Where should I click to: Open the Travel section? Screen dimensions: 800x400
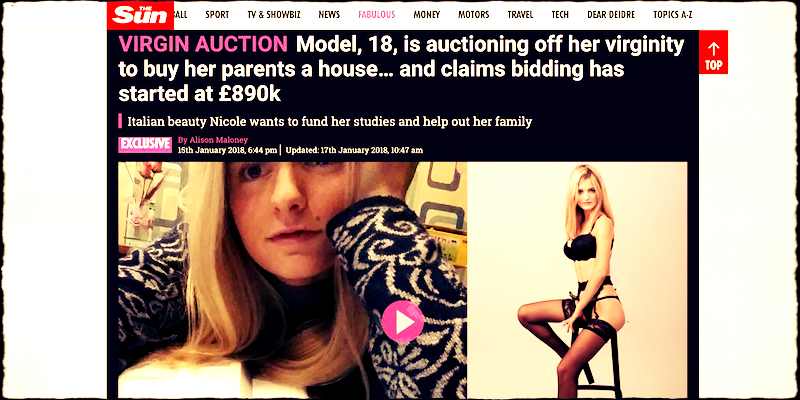pyautogui.click(x=520, y=15)
